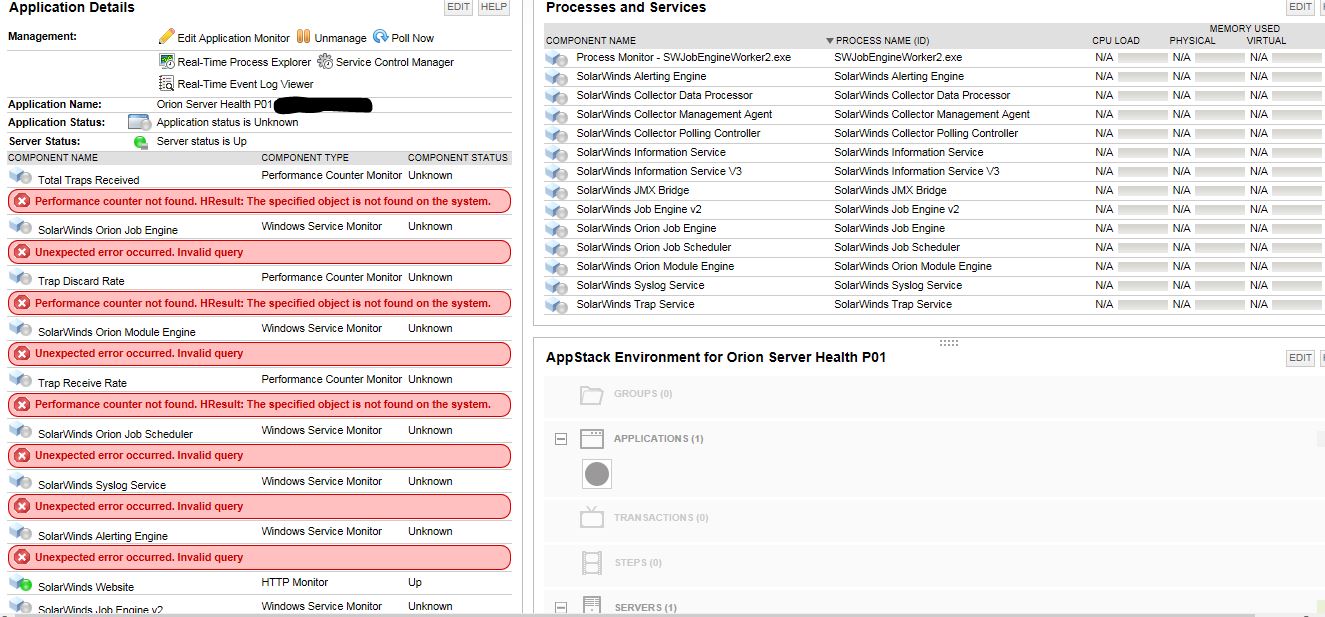Sort by Component Name column in Processes table
The image size is (1325, 617).
[x=591, y=41]
